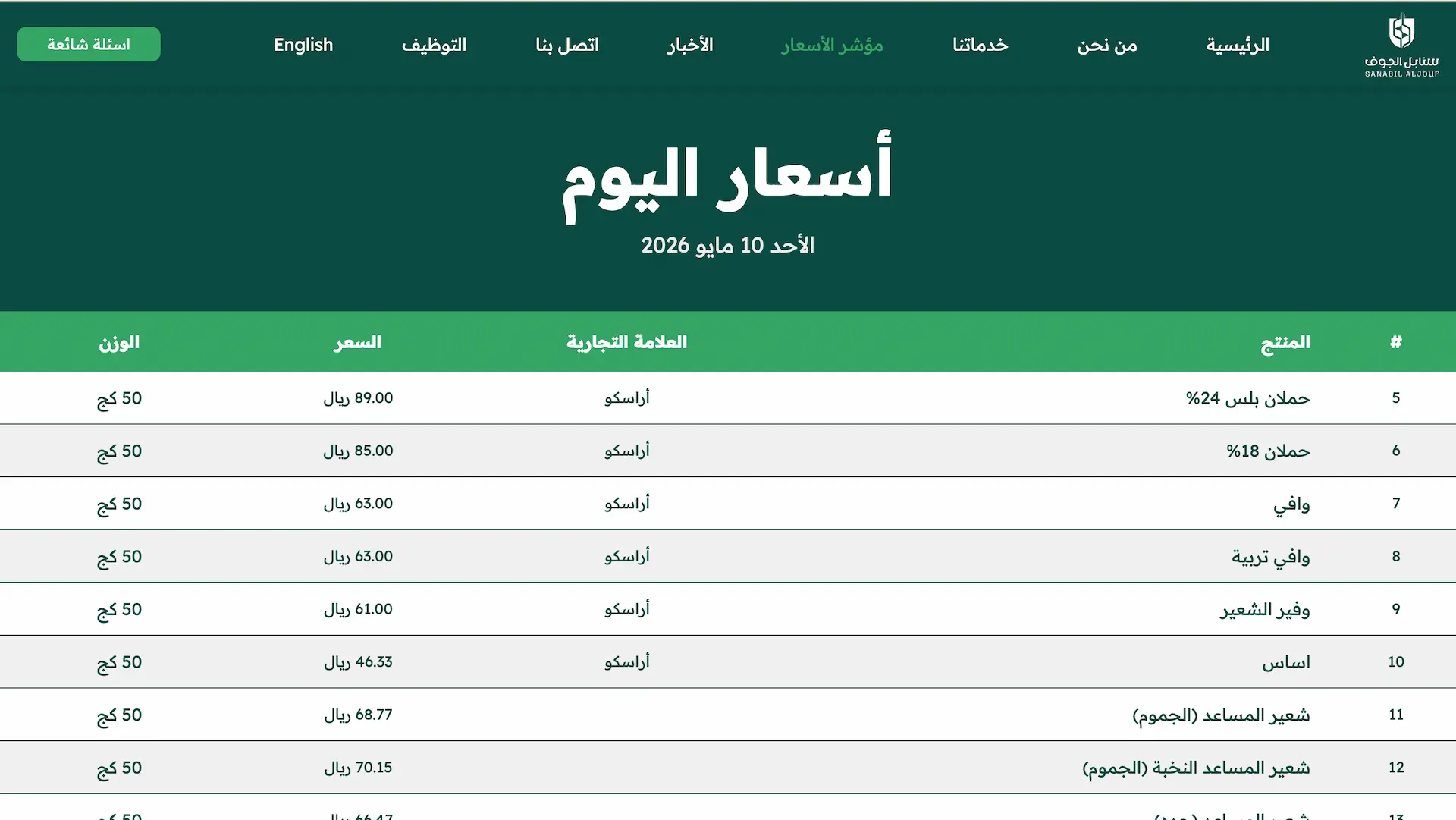Click the weight 50 كج in row 12
Screen dimensions: 1456x820
coord(119,768)
